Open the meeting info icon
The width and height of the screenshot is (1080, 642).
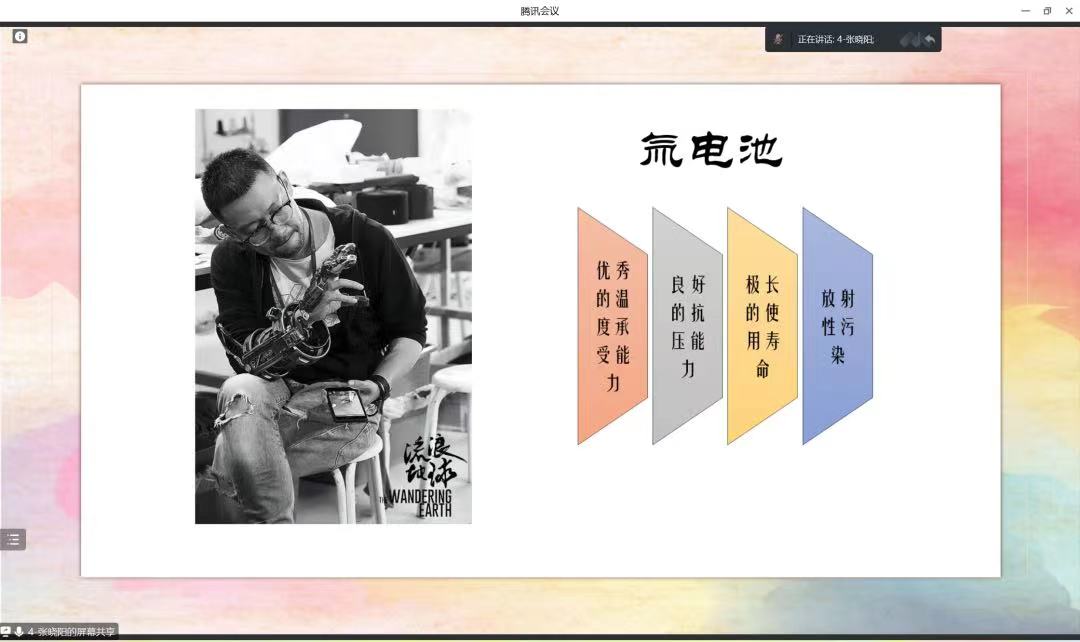pos(20,36)
